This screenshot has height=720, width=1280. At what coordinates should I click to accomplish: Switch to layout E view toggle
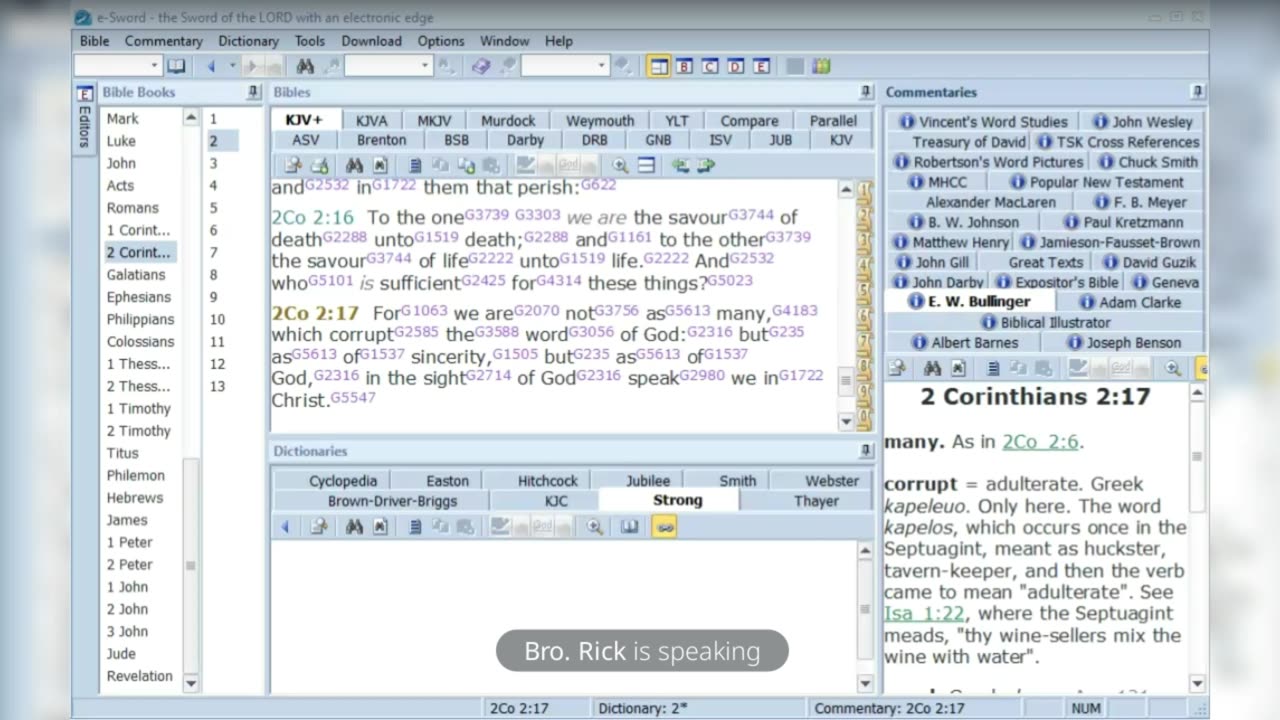click(762, 66)
